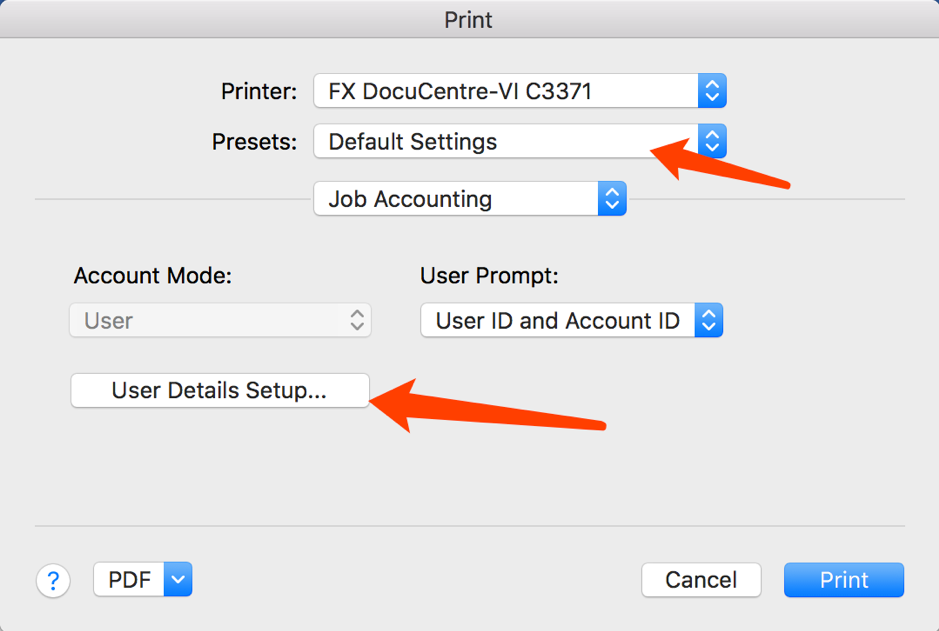Screen dimensions: 939x631
Task: Click the blue arrows beside Job Accounting
Action: click(612, 199)
